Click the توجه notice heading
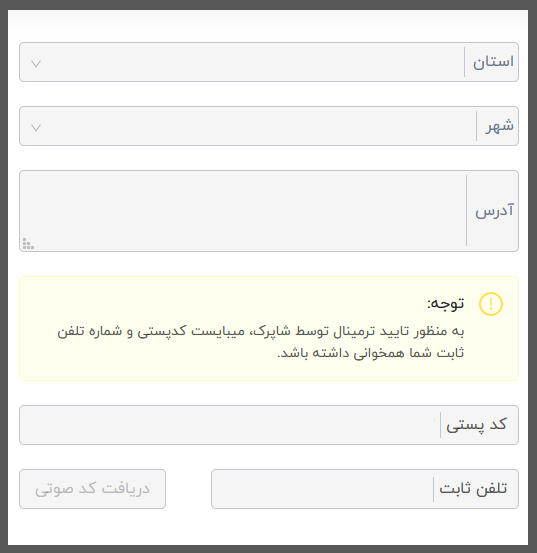537x553 pixels. click(x=446, y=303)
